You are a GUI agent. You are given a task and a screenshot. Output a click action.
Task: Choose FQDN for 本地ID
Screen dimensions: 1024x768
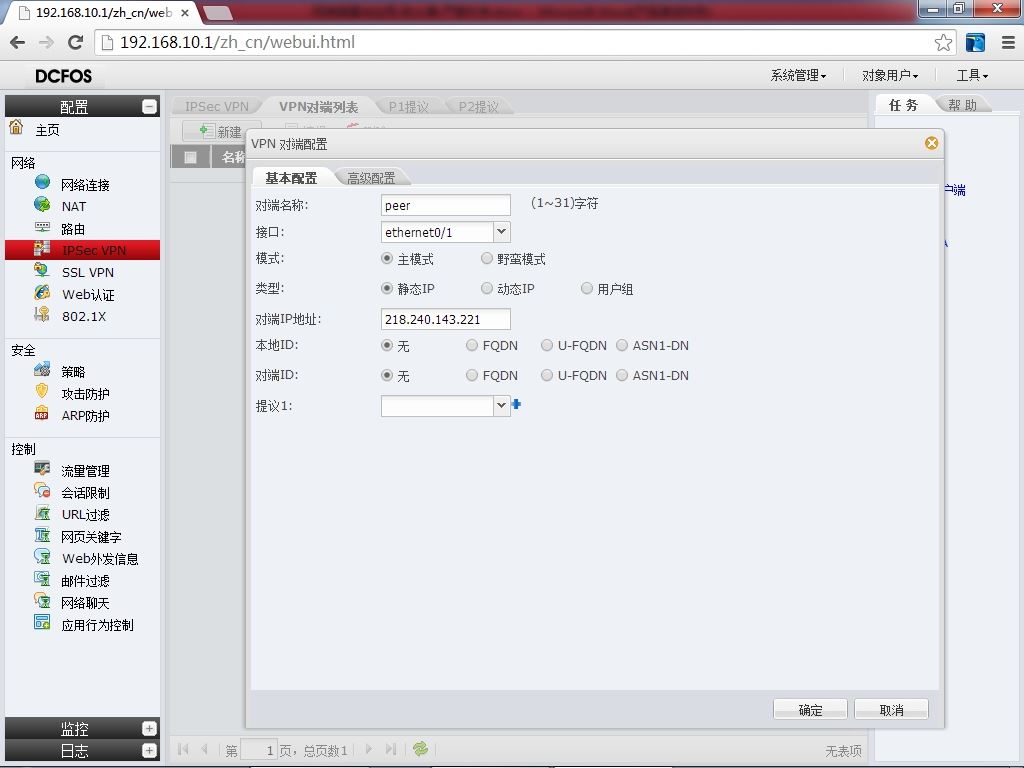point(472,345)
